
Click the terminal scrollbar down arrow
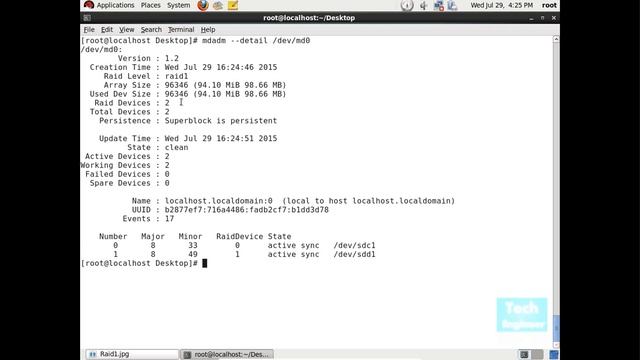pyautogui.click(x=556, y=345)
